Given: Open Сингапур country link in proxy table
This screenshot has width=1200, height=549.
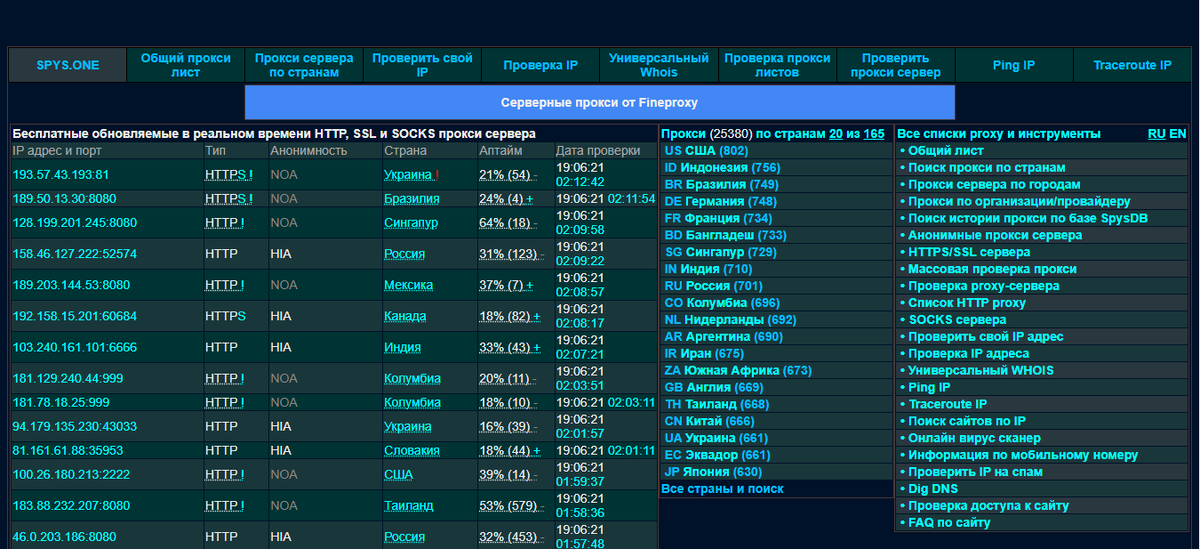Looking at the screenshot, I should click(x=411, y=223).
